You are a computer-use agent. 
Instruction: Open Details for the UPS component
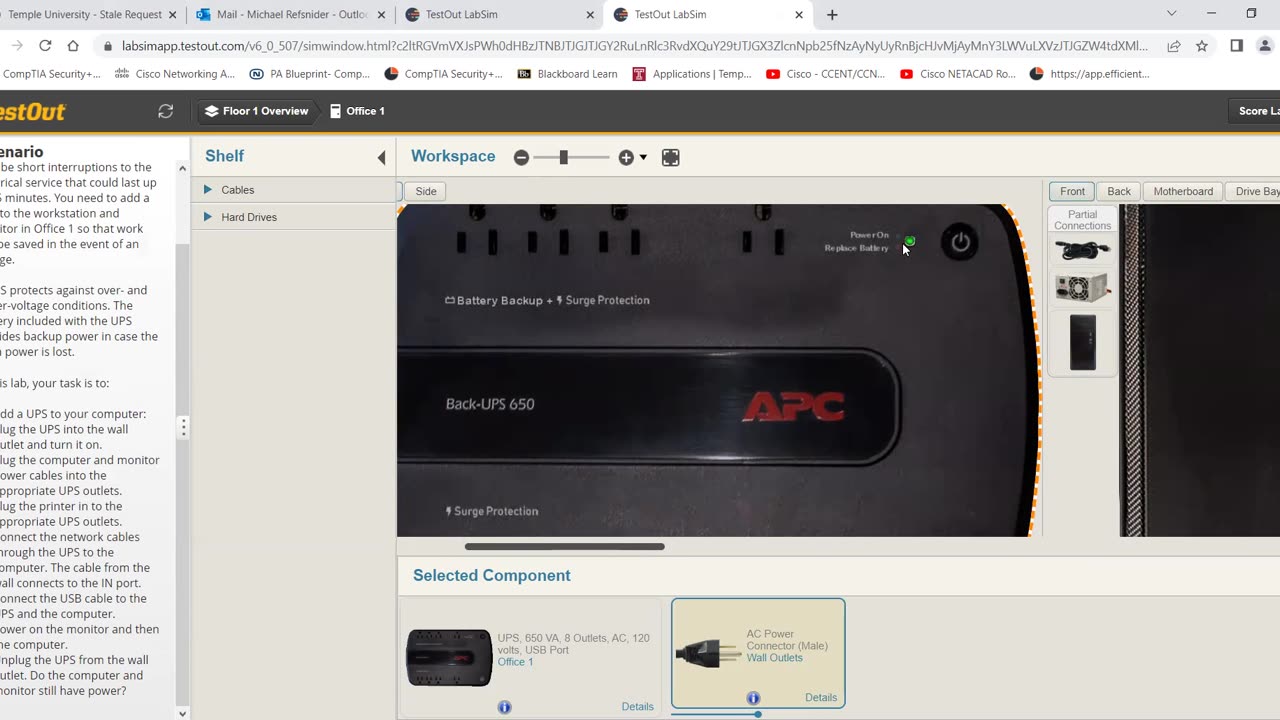(x=637, y=707)
